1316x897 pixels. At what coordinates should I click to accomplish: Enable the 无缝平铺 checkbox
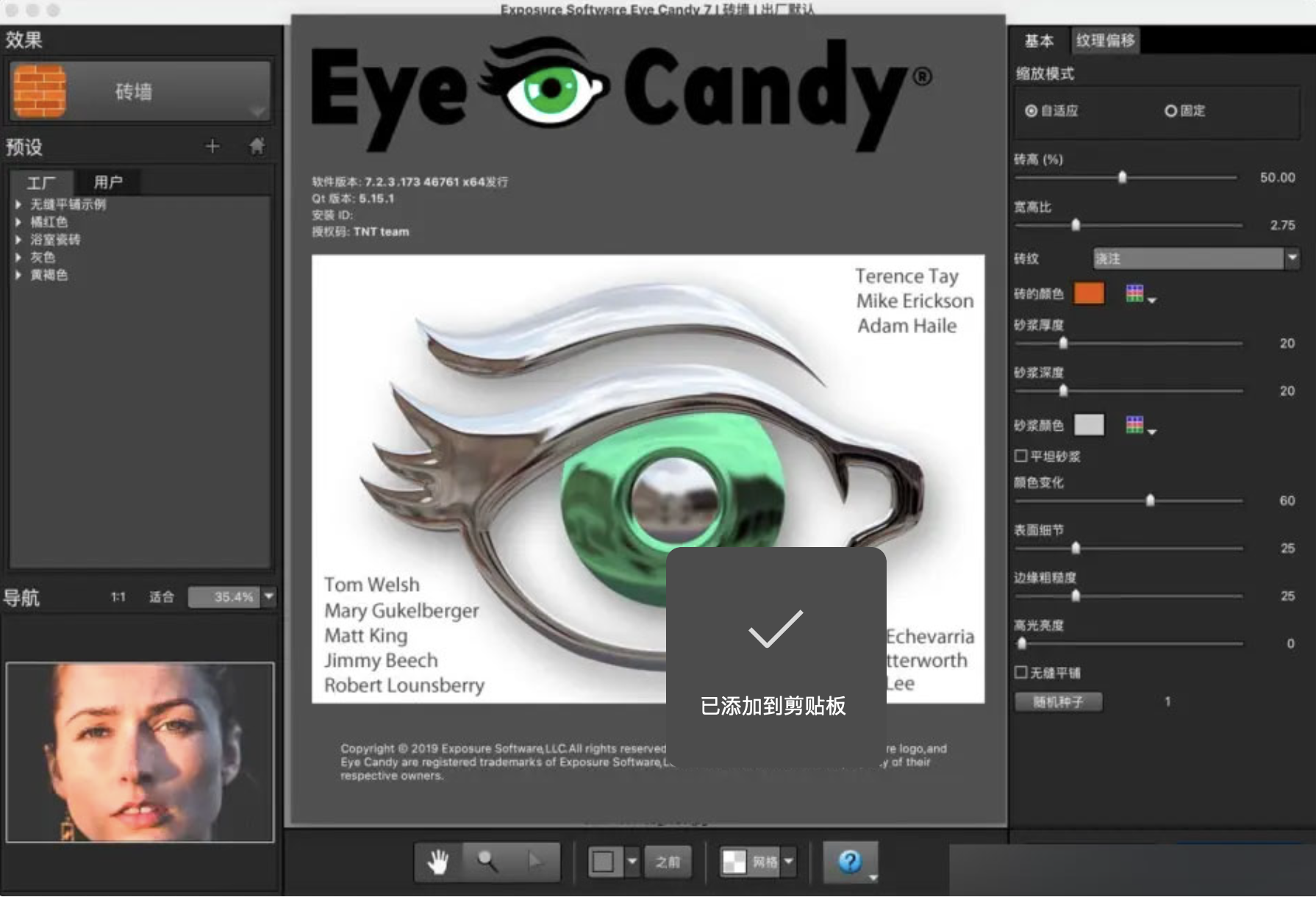coord(1020,673)
